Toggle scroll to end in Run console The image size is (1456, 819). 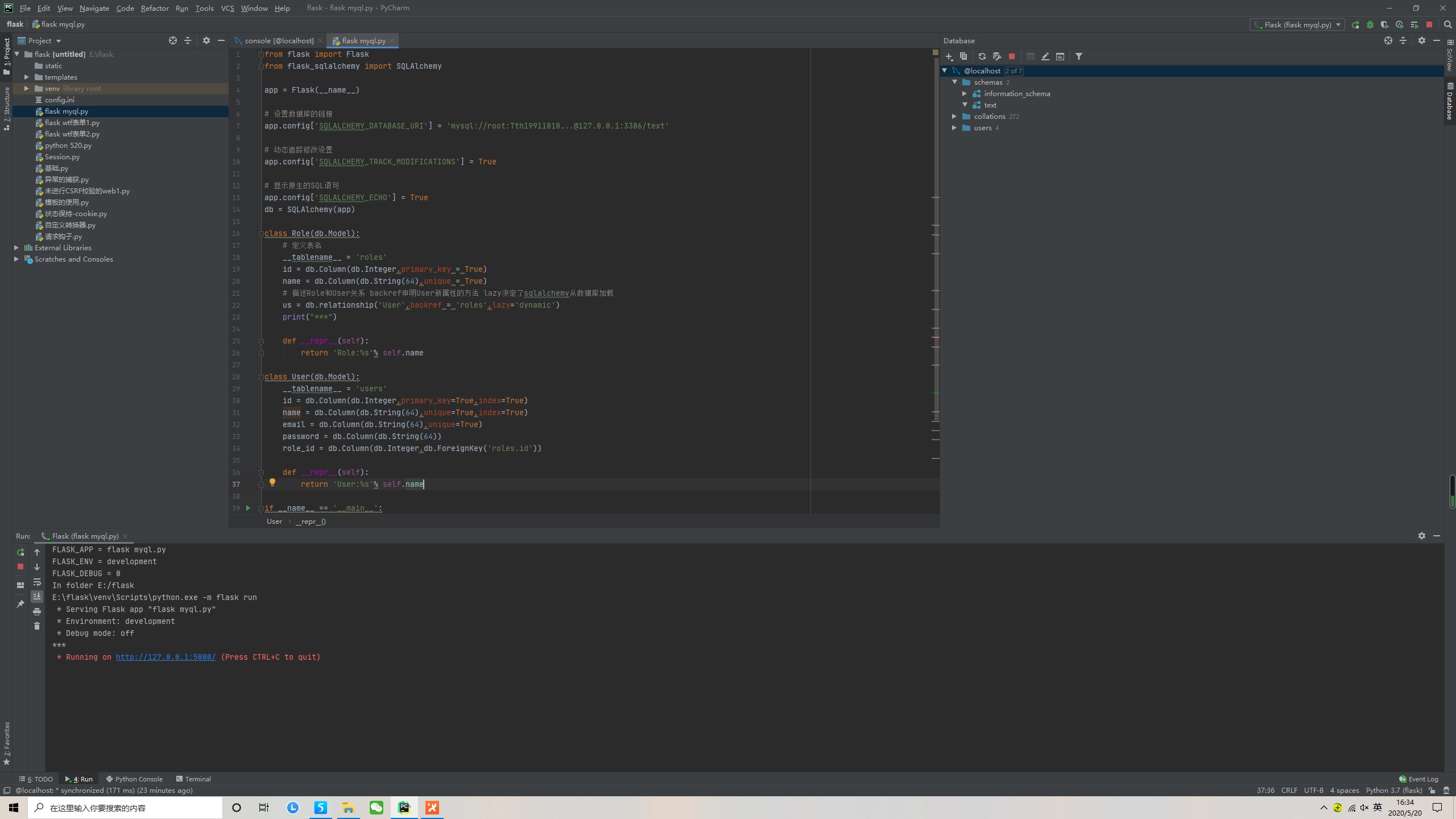point(37,597)
